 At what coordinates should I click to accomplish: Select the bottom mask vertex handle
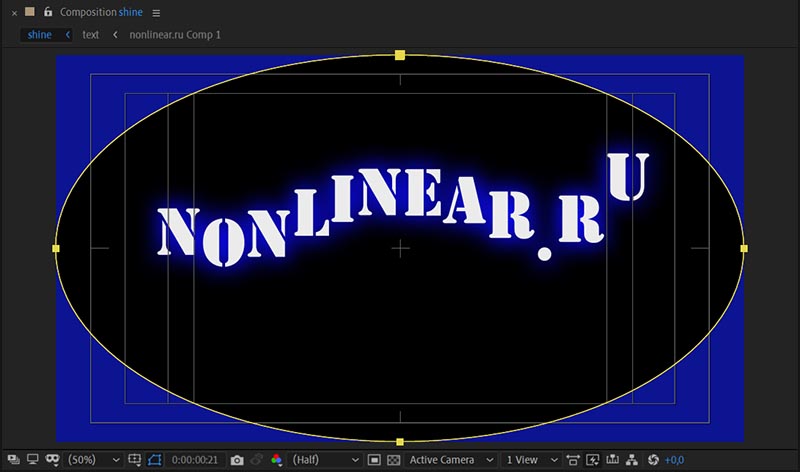400,442
